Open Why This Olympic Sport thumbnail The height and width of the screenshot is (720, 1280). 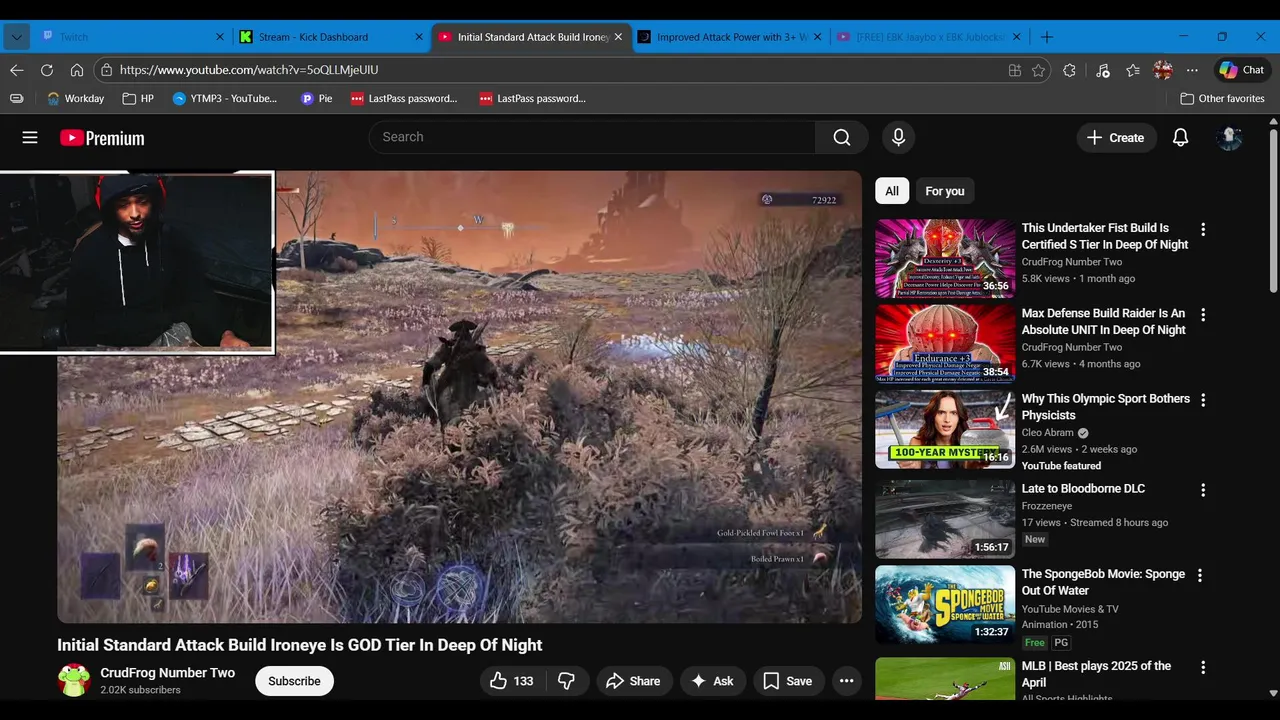tap(945, 429)
